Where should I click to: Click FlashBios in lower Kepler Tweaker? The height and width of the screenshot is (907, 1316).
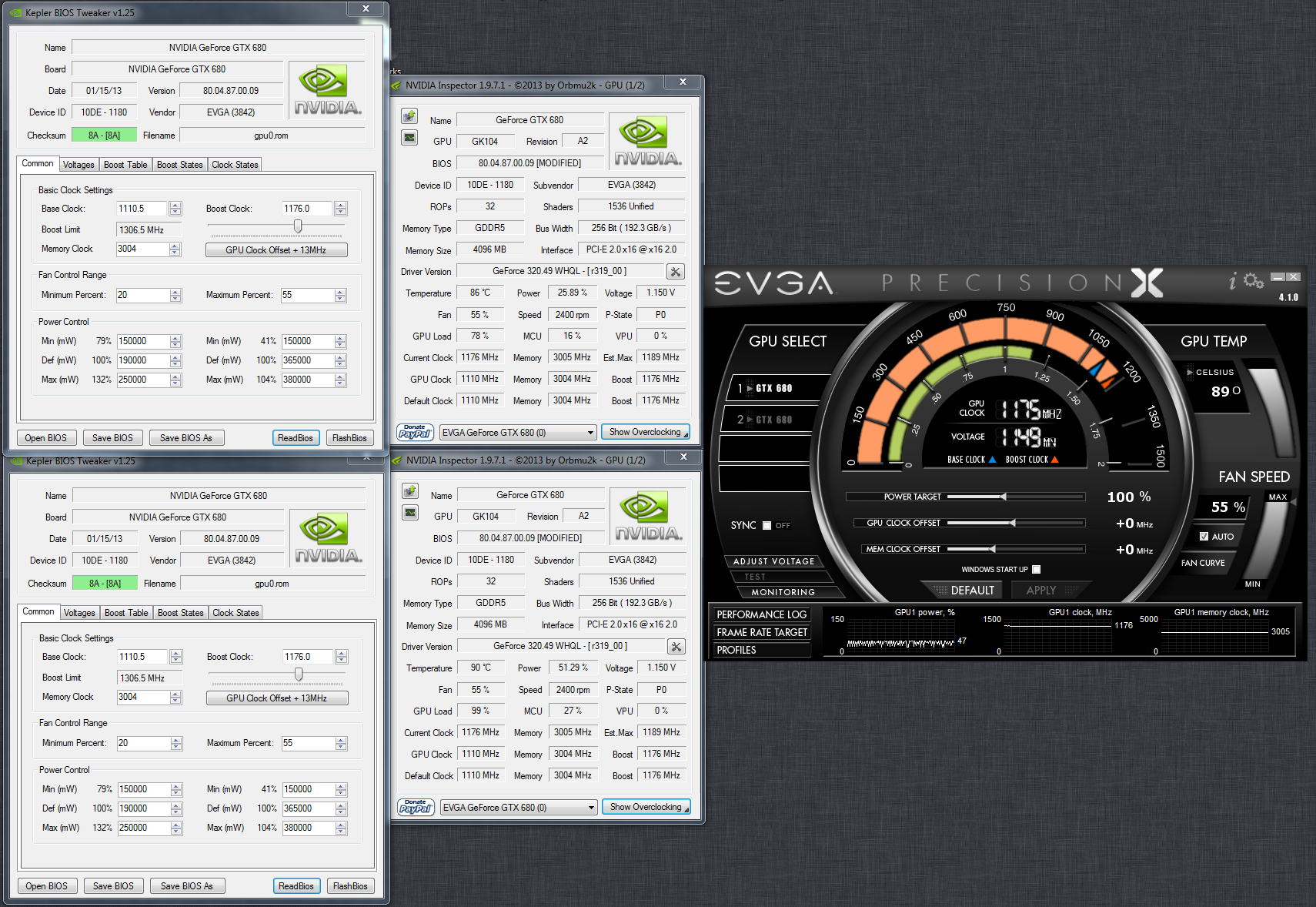coord(350,886)
